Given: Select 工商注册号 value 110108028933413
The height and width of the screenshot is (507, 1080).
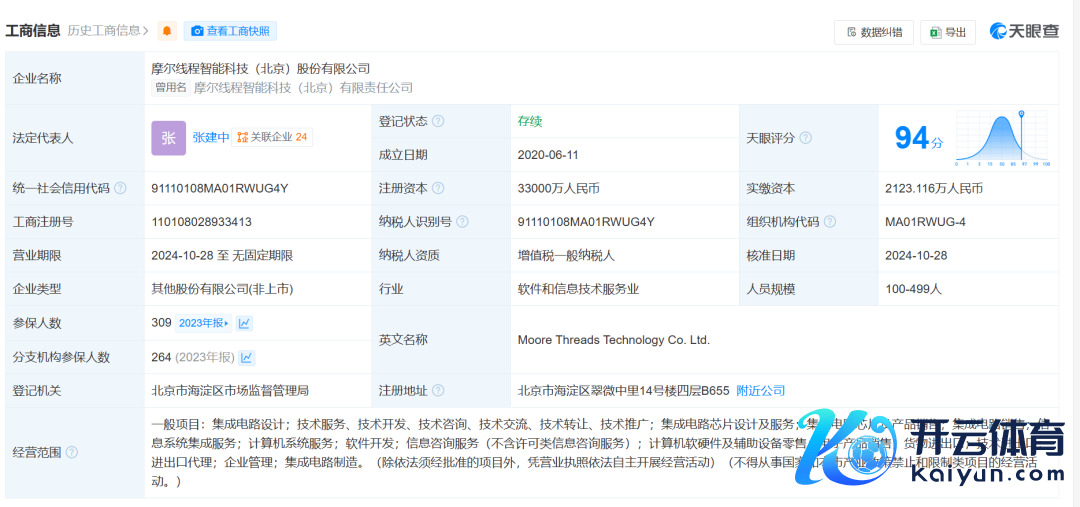Looking at the screenshot, I should (x=201, y=222).
